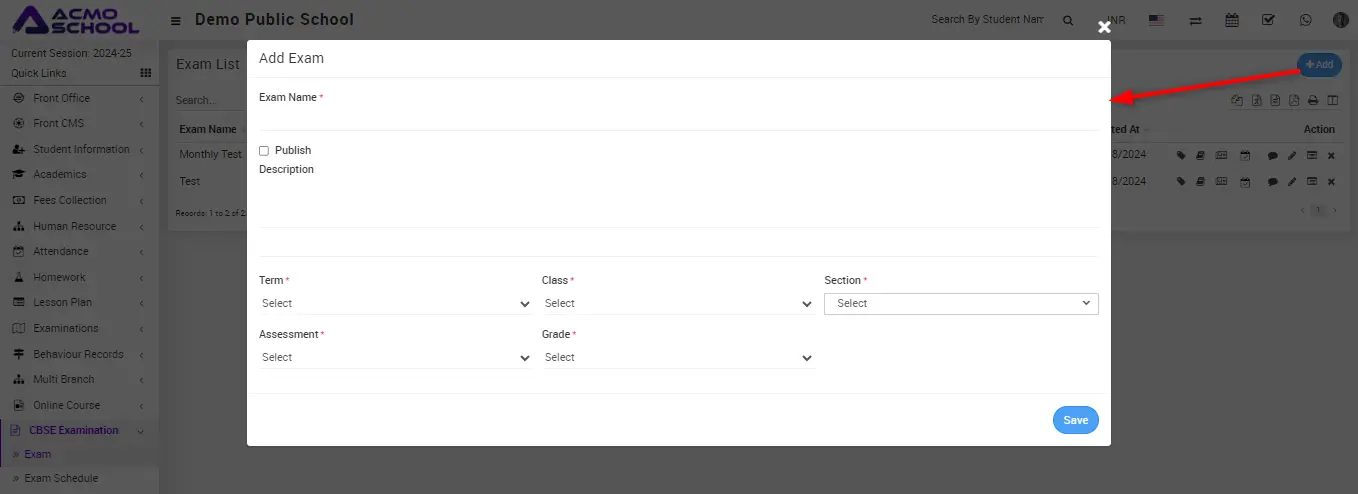Click the Save button

(1075, 420)
